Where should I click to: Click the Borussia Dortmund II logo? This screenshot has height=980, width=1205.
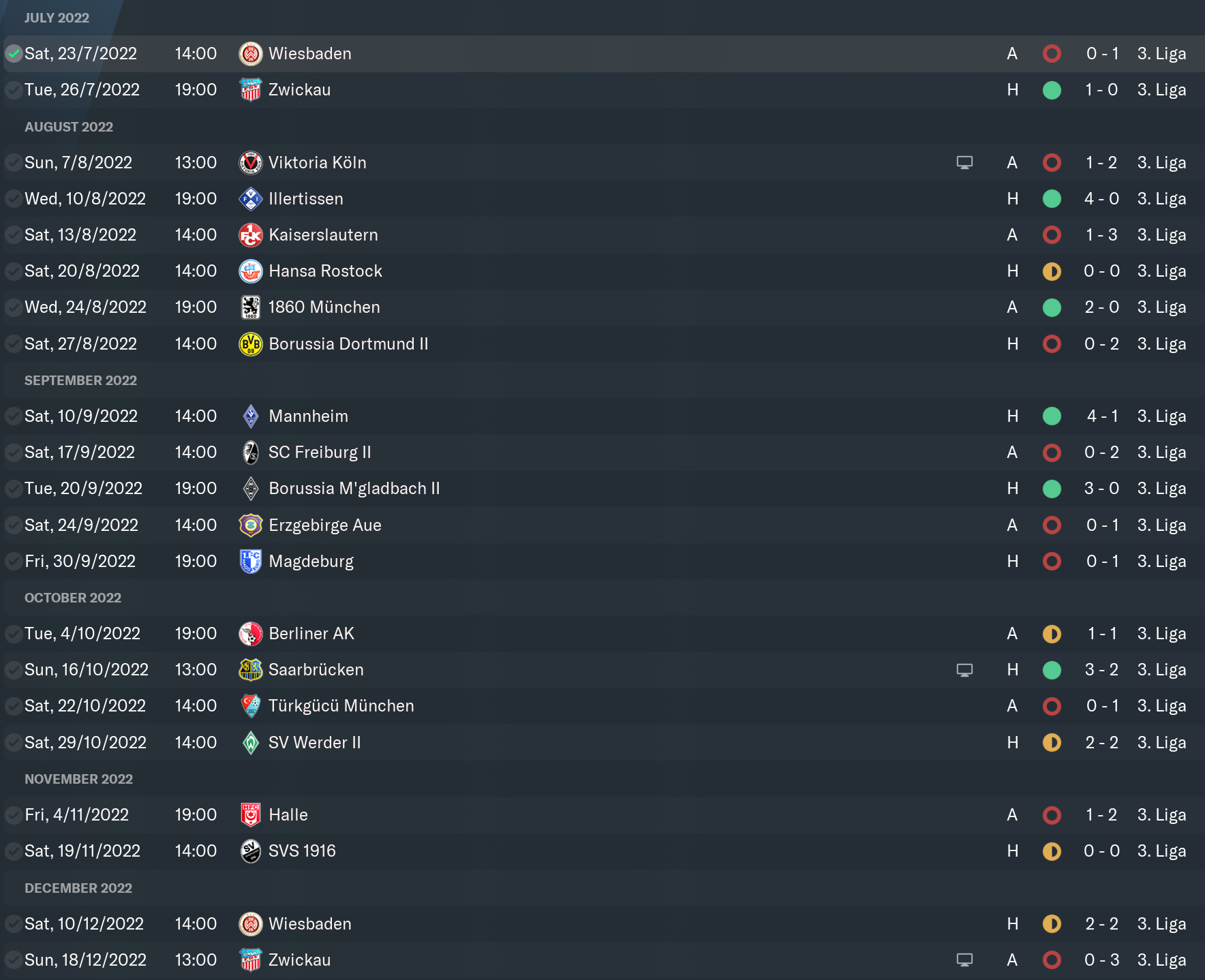[251, 344]
